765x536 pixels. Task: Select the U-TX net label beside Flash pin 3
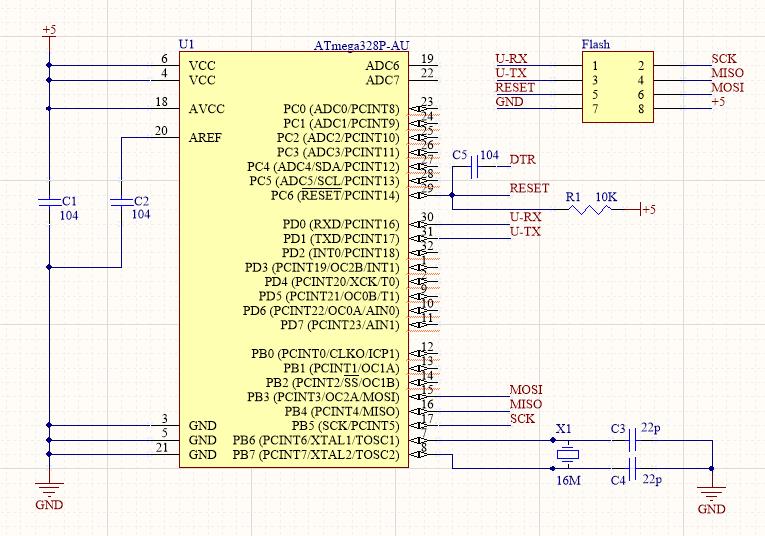511,73
